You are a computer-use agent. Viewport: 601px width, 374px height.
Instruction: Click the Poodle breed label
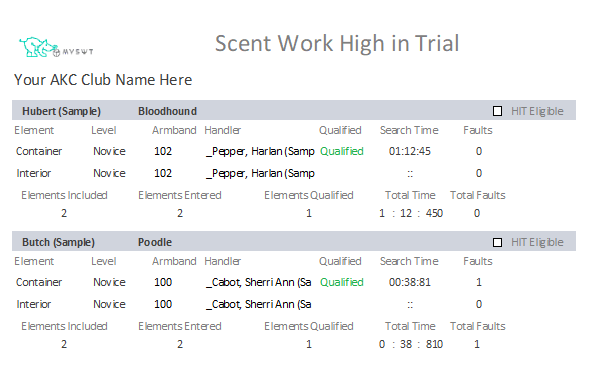(x=155, y=242)
